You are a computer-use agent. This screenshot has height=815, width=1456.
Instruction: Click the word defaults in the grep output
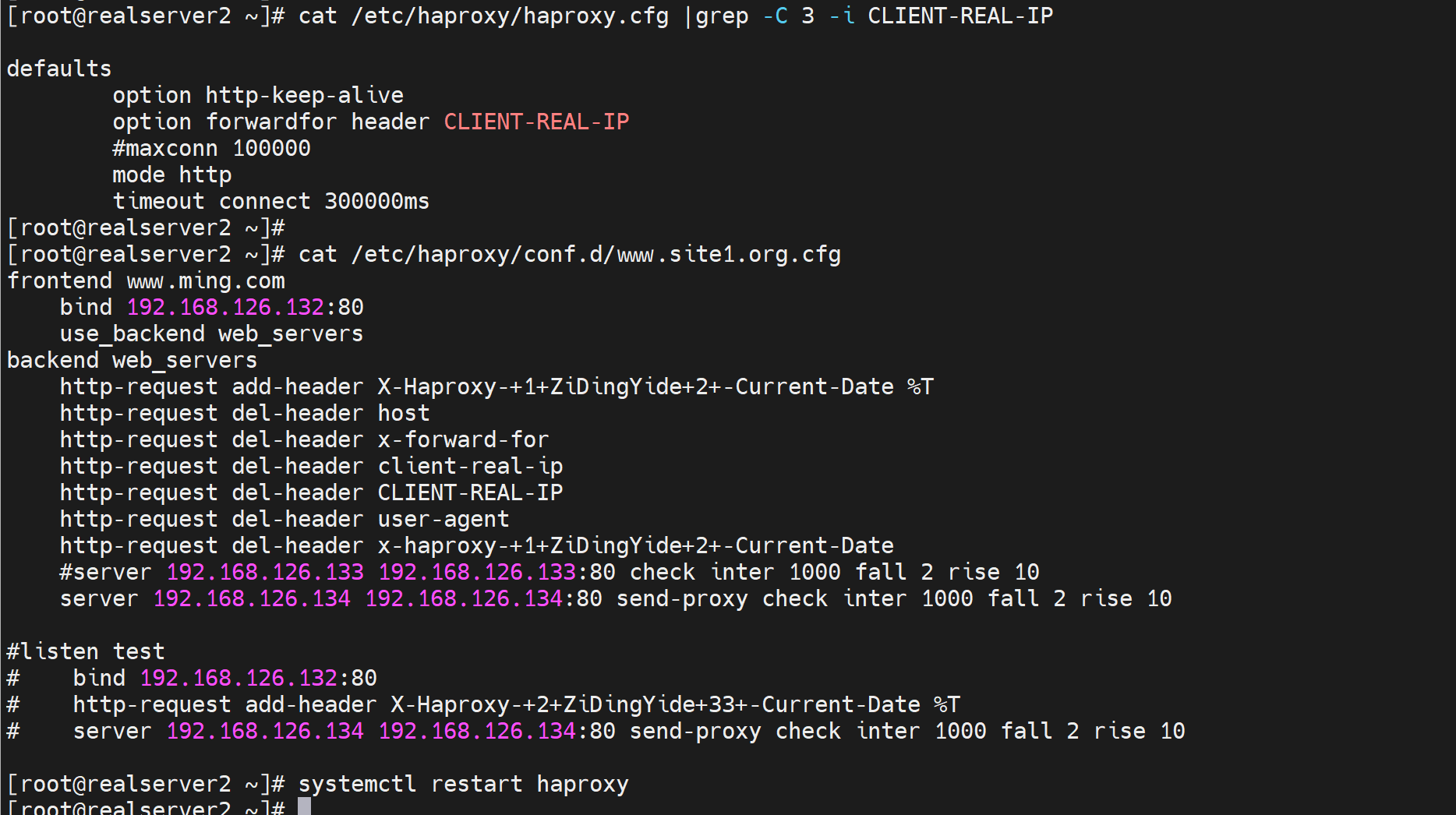coord(59,69)
